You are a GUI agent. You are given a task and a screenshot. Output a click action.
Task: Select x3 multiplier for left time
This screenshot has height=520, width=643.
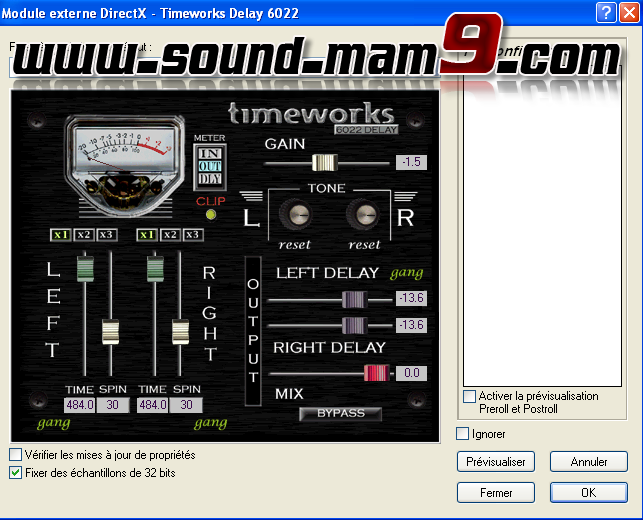[x=106, y=235]
